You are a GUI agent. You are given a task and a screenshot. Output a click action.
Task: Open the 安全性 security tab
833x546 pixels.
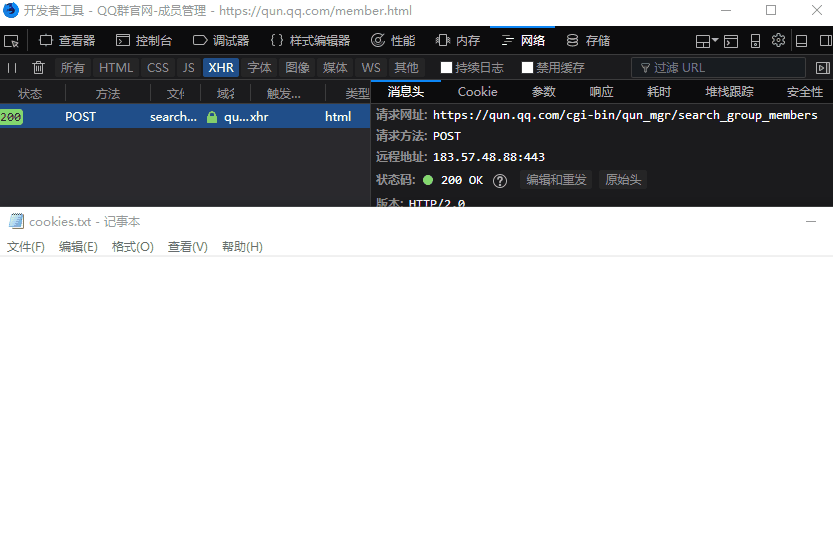coord(805,92)
